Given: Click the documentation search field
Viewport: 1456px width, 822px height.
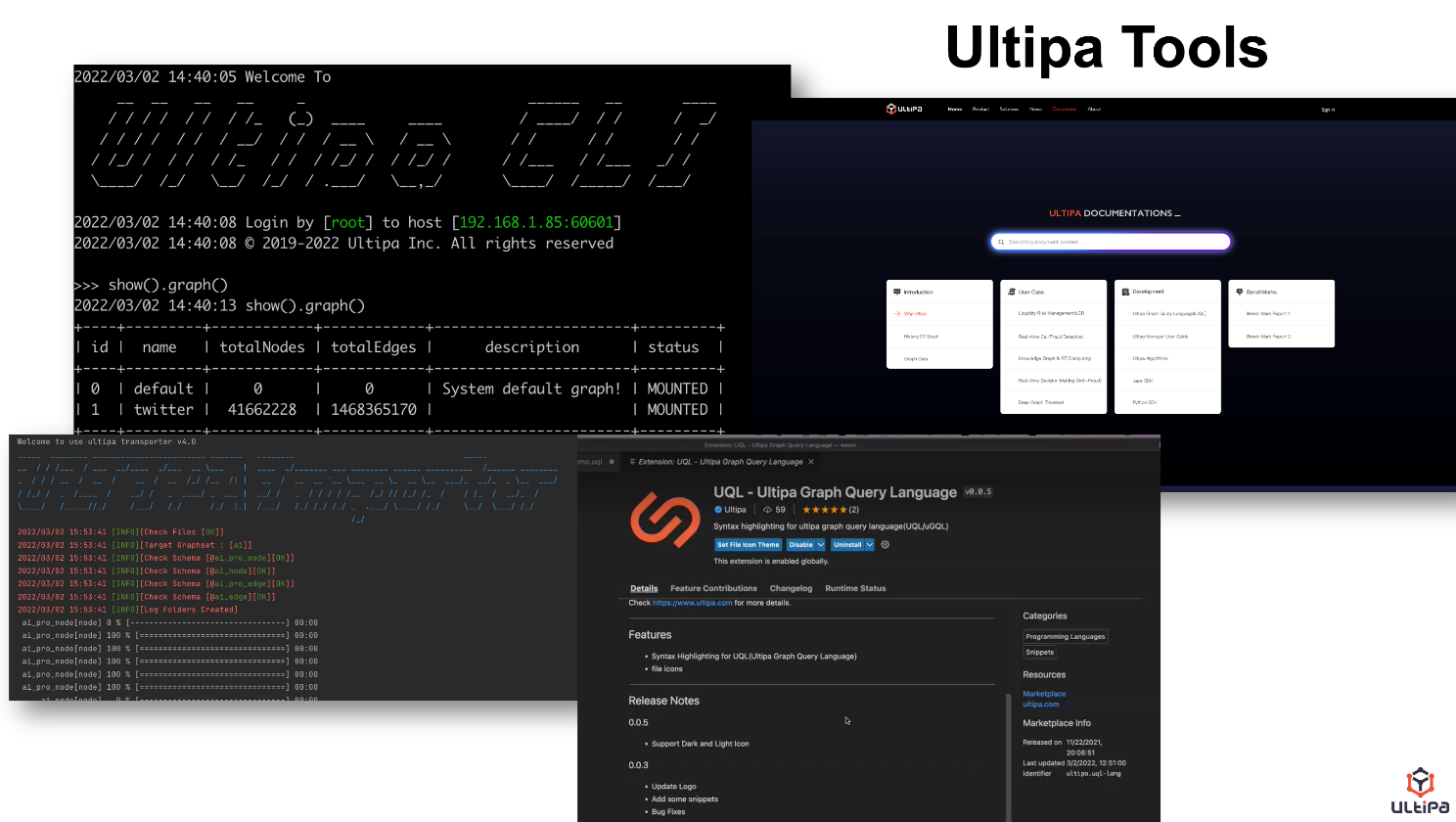Looking at the screenshot, I should tap(1111, 242).
